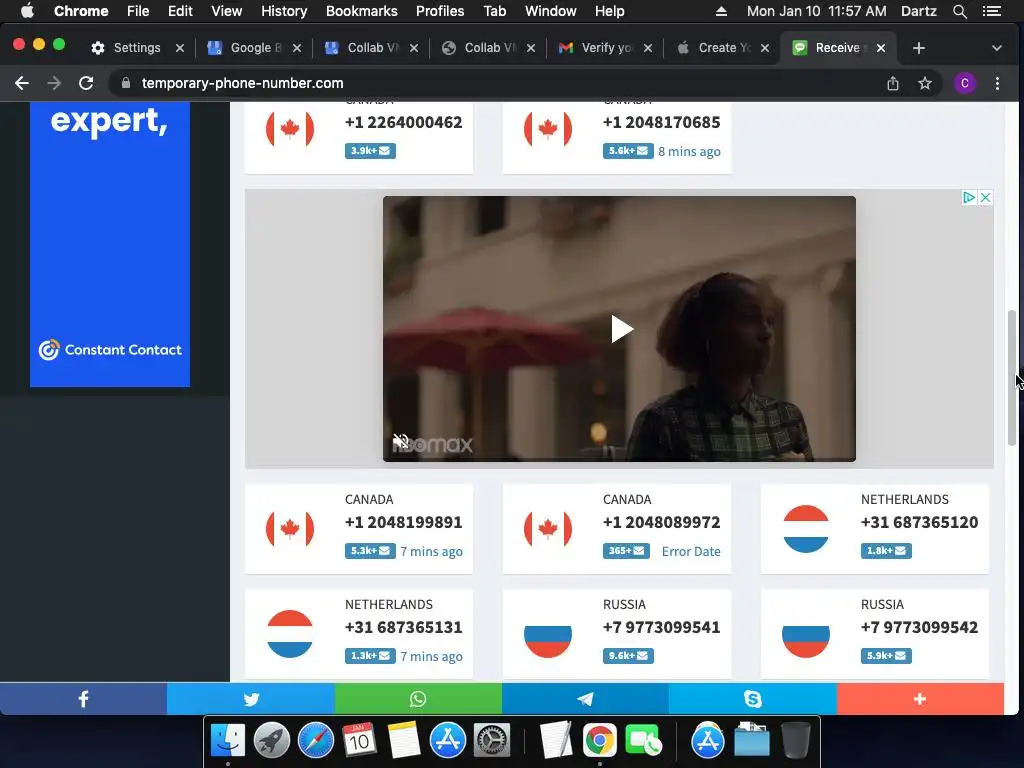The image size is (1024, 768).
Task: Share via the Skype icon
Action: [x=752, y=699]
